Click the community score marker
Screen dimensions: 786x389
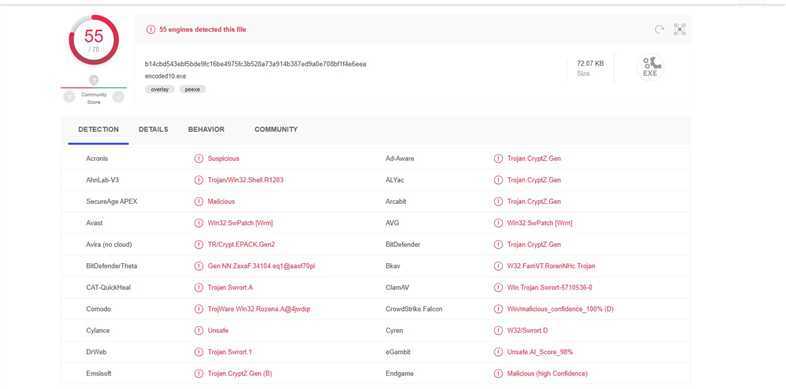coord(94,80)
